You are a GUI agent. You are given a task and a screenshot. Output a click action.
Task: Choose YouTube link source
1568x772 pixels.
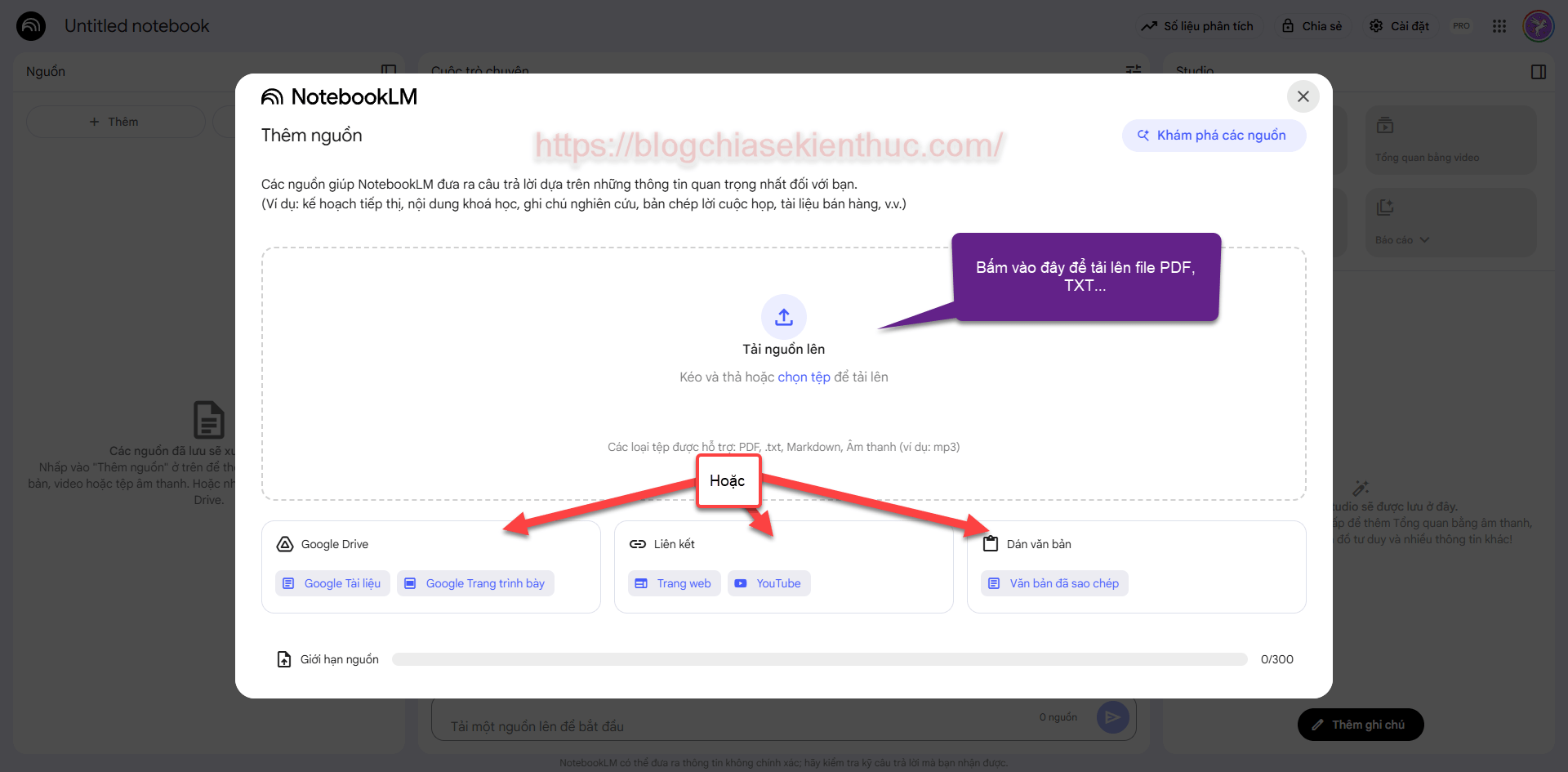[768, 583]
